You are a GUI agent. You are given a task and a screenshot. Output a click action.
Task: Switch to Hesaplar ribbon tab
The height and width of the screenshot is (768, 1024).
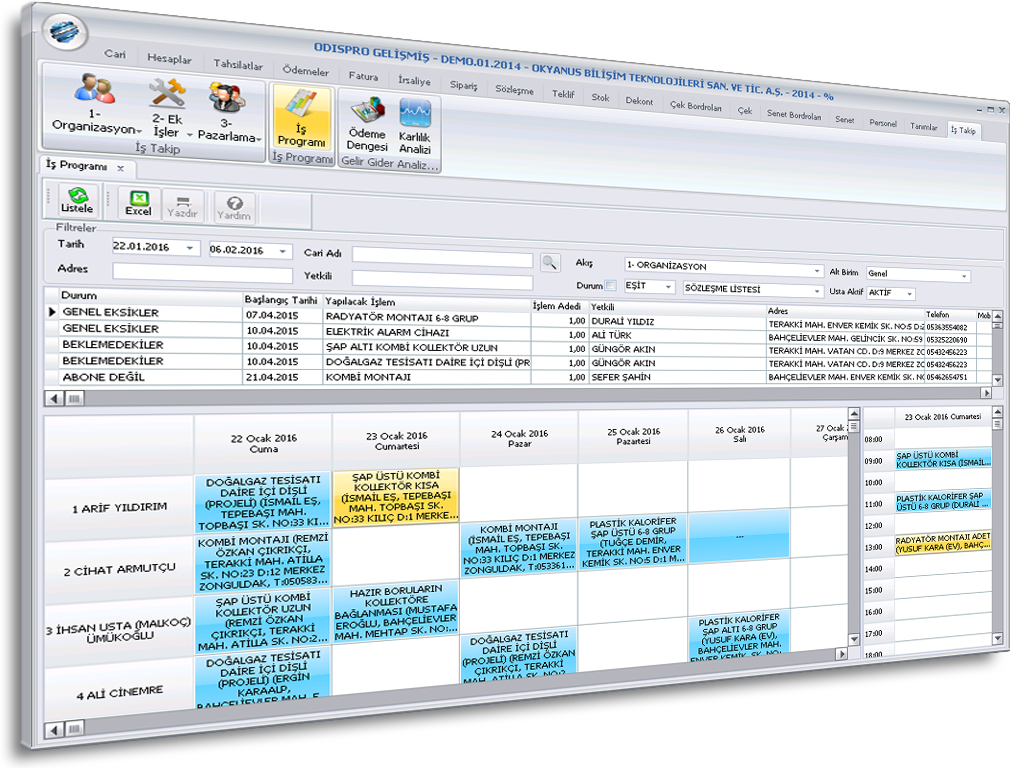click(x=169, y=59)
